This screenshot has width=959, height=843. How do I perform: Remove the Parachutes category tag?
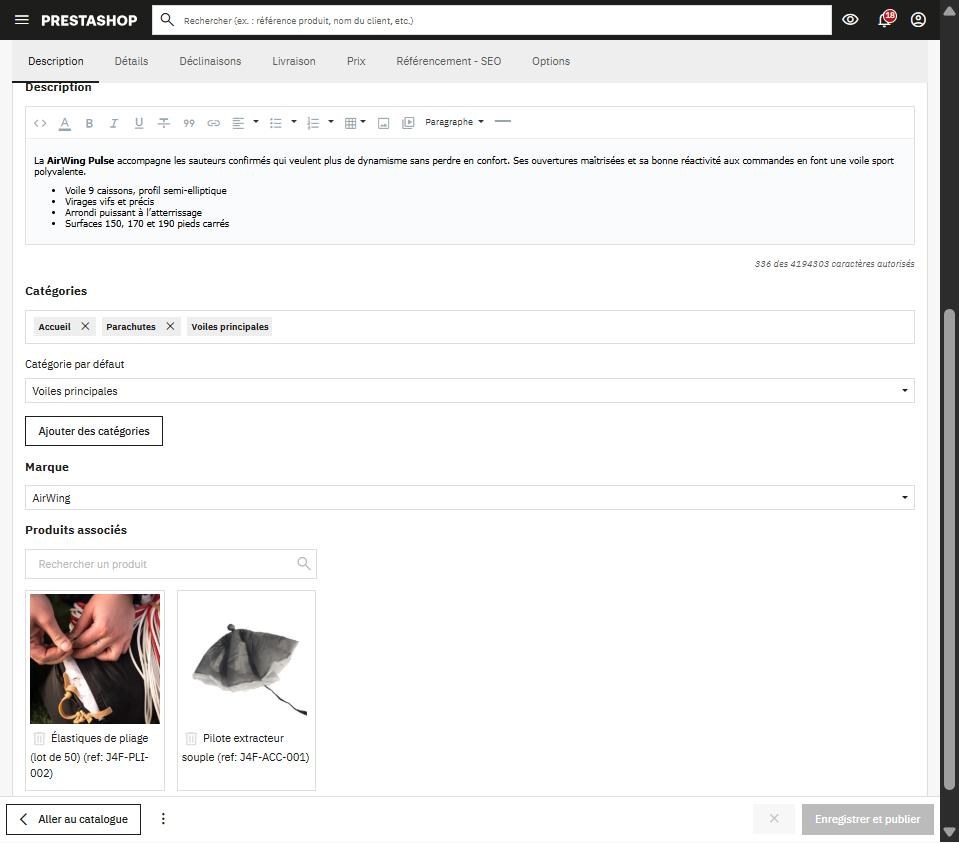(x=170, y=326)
